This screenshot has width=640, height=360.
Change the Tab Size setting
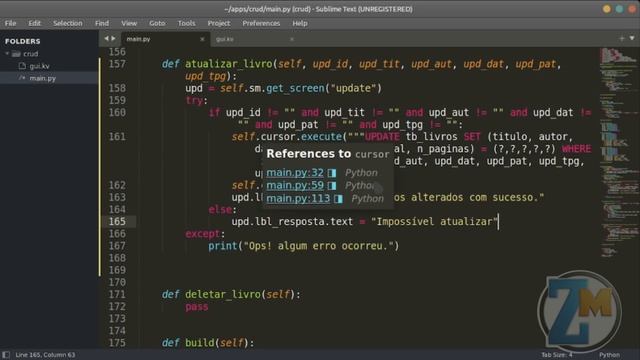pyautogui.click(x=557, y=355)
